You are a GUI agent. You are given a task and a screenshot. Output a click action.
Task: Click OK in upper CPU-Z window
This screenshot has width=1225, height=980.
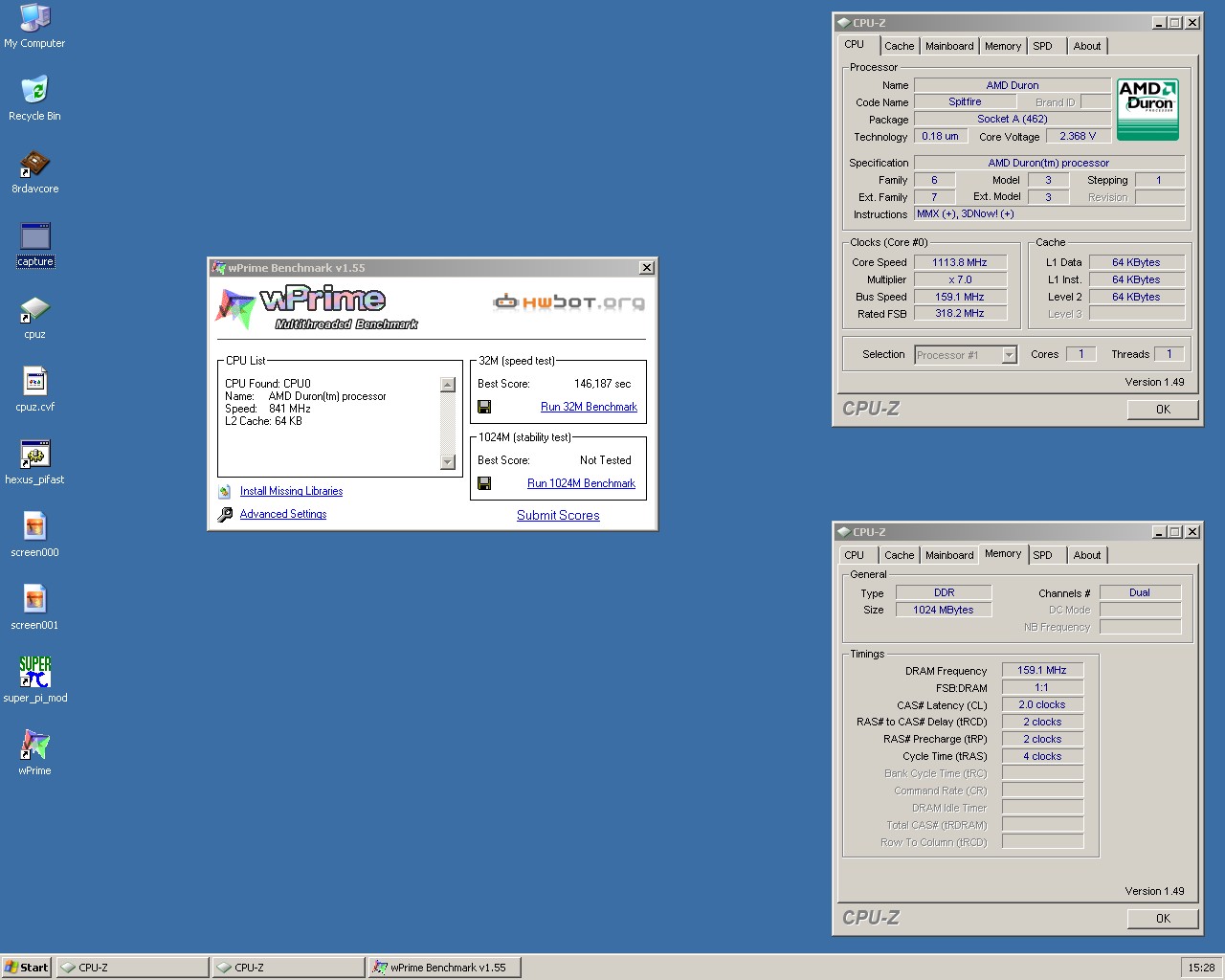1163,410
